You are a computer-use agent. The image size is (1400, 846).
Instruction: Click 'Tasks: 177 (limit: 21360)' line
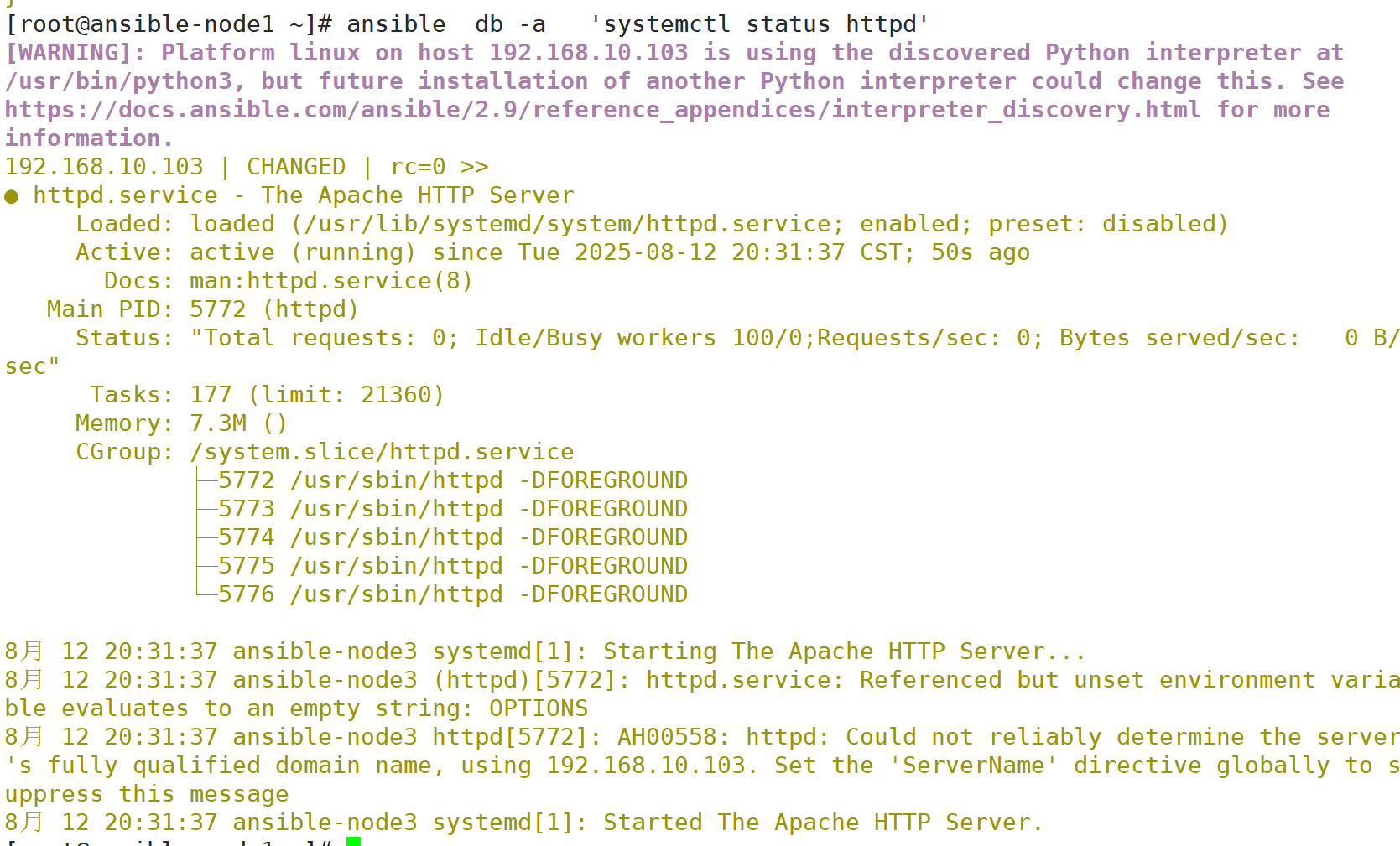[x=267, y=395]
